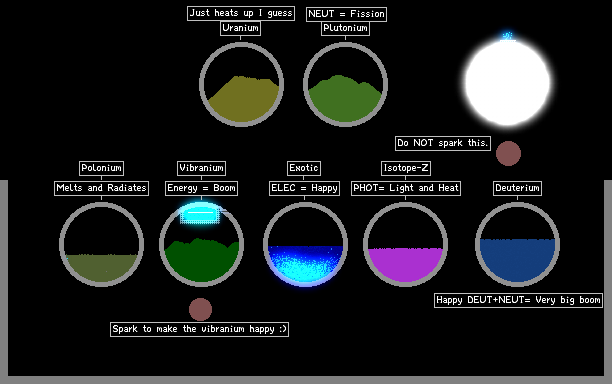Click the glowing cyan emitter inside Vibranium
The width and height of the screenshot is (612, 384).
(x=199, y=214)
